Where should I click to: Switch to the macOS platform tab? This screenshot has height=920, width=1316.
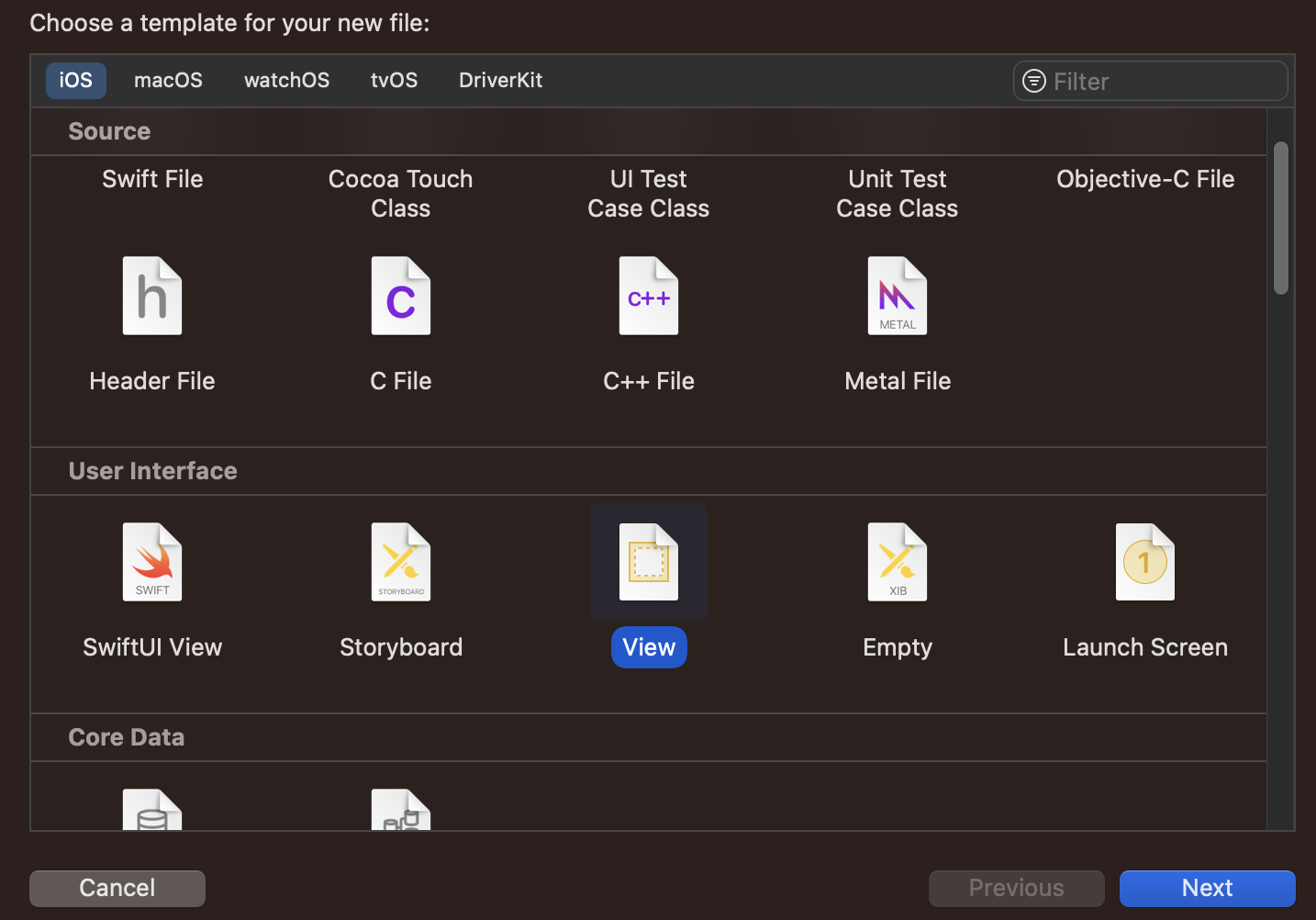pyautogui.click(x=168, y=80)
